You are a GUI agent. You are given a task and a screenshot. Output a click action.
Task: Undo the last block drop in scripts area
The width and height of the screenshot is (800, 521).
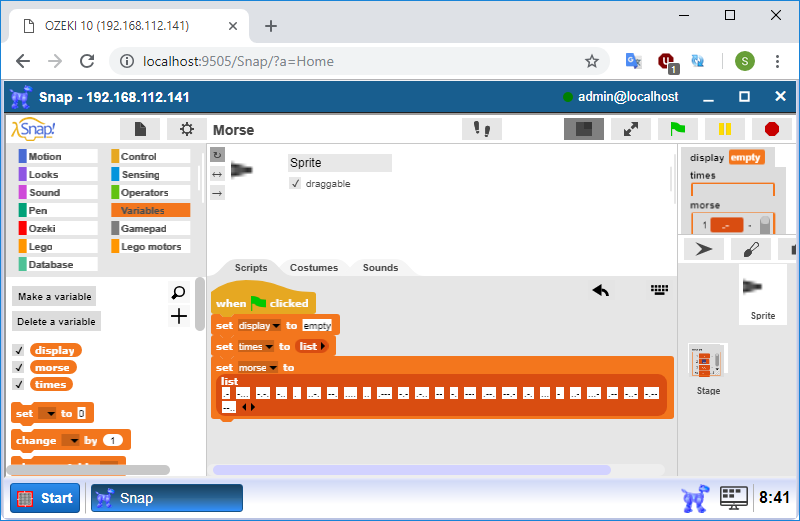(601, 290)
